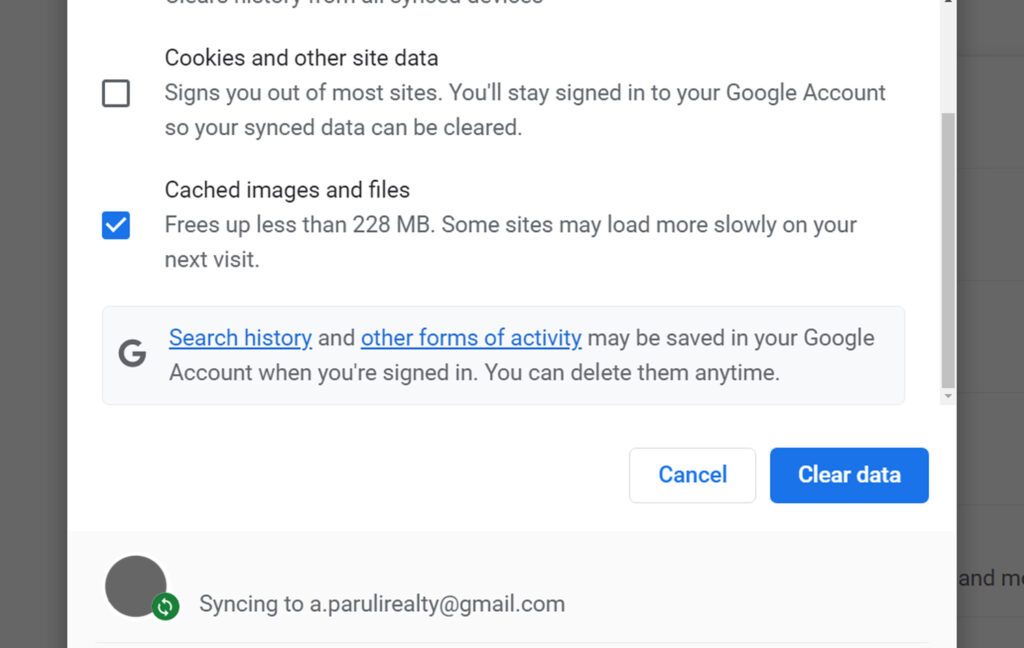Click the Cookies and other site data title
The width and height of the screenshot is (1024, 648).
coord(301,58)
